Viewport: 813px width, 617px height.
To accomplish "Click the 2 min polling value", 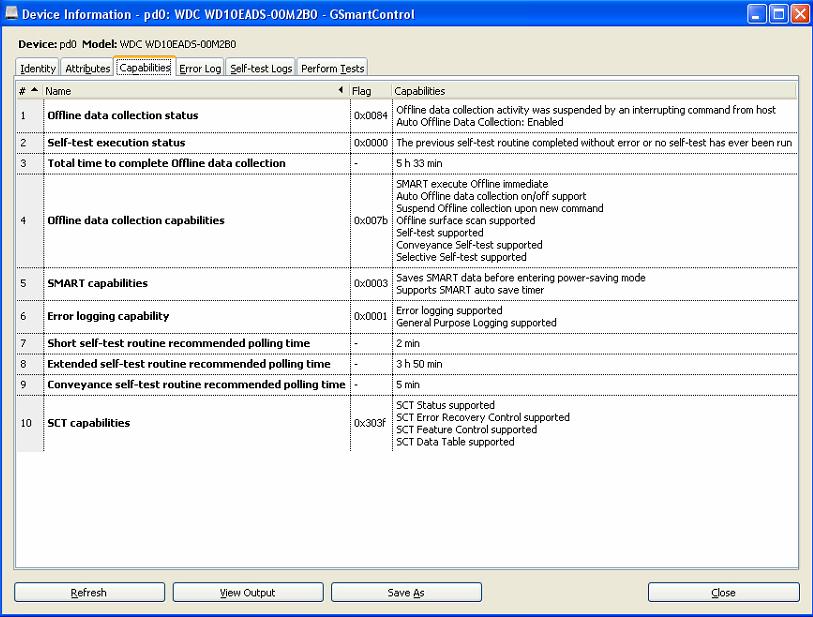I will 408,343.
